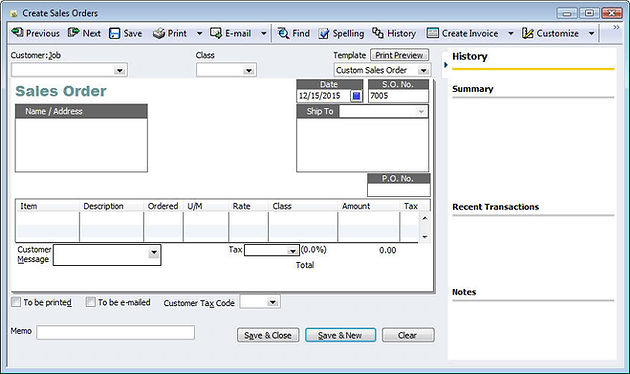This screenshot has width=630, height=374.
Task: Click the first Description cell
Action: [111, 219]
